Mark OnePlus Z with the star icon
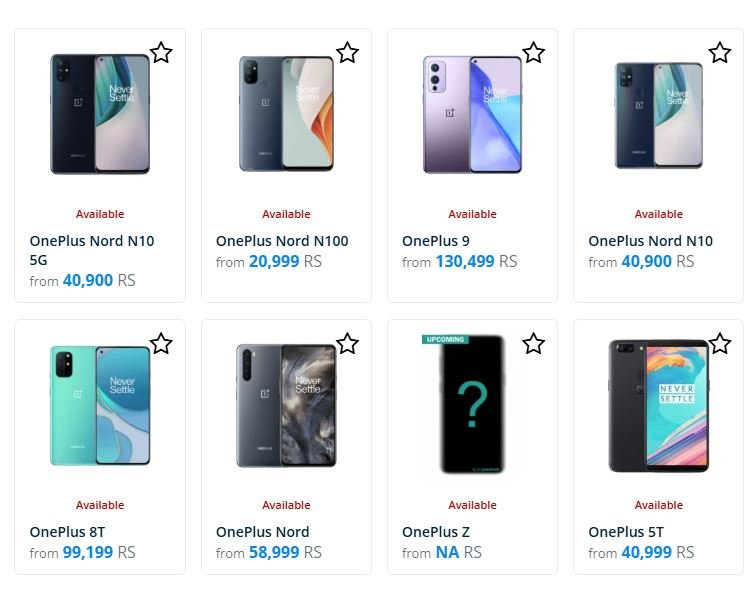Viewport: 749px width, 594px height. point(534,344)
